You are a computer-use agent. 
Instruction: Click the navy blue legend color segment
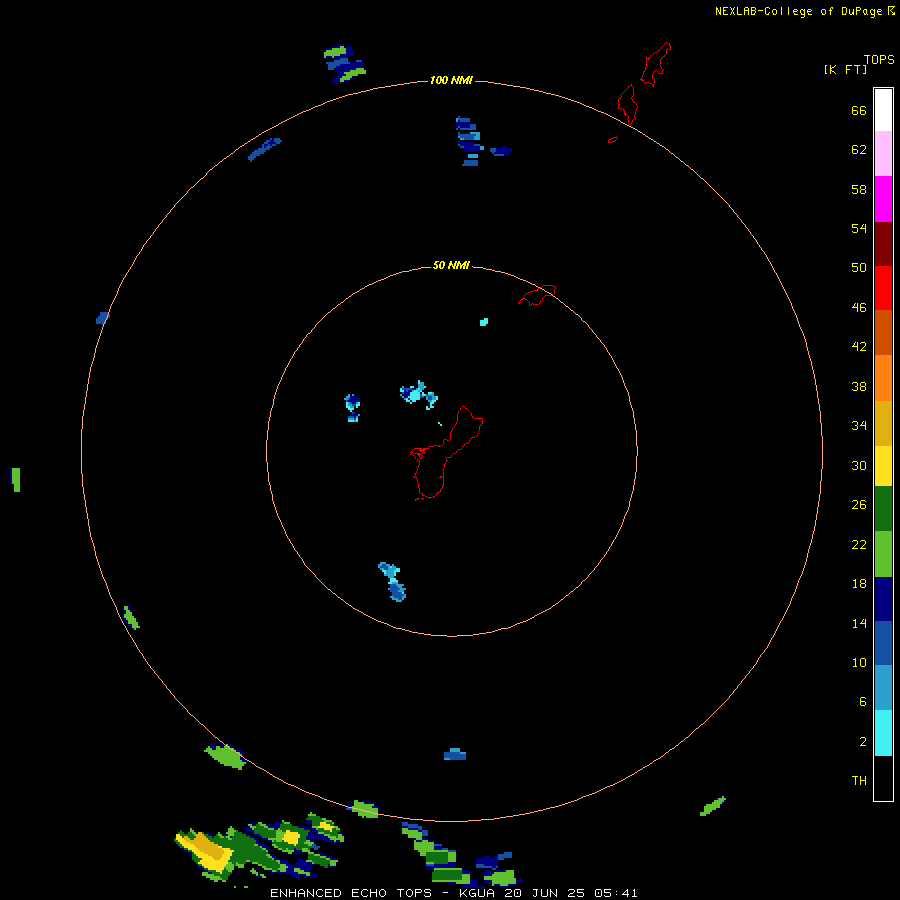(x=883, y=599)
